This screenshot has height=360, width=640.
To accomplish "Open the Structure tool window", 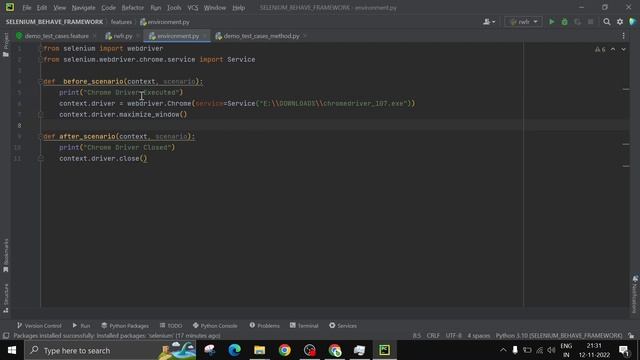I will point(6,298).
